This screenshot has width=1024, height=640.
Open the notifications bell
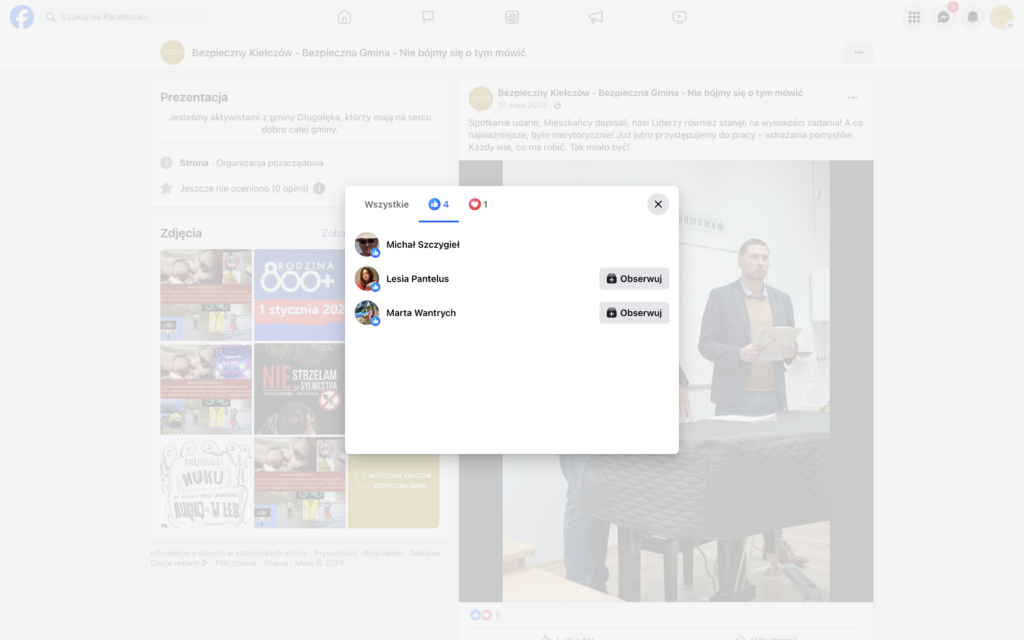click(x=972, y=17)
